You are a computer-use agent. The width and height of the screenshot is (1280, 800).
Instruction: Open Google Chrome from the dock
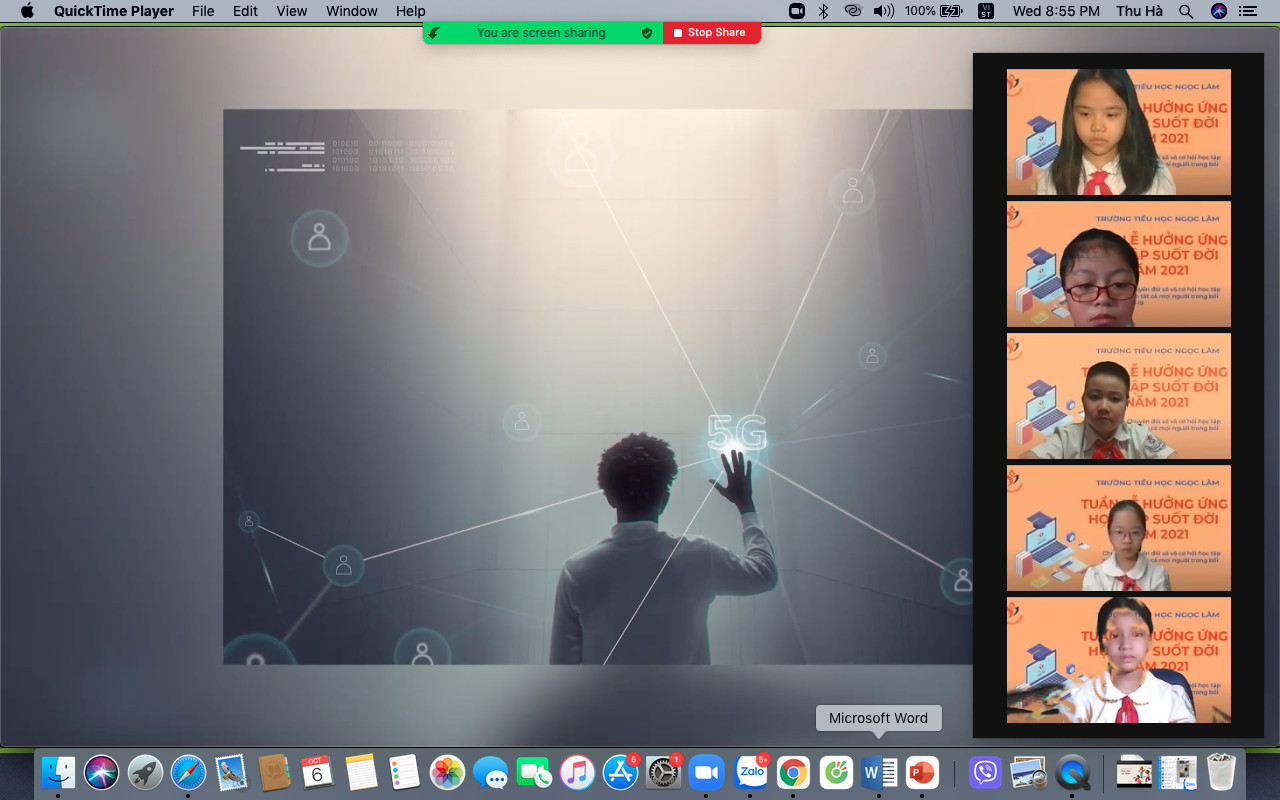coord(794,772)
